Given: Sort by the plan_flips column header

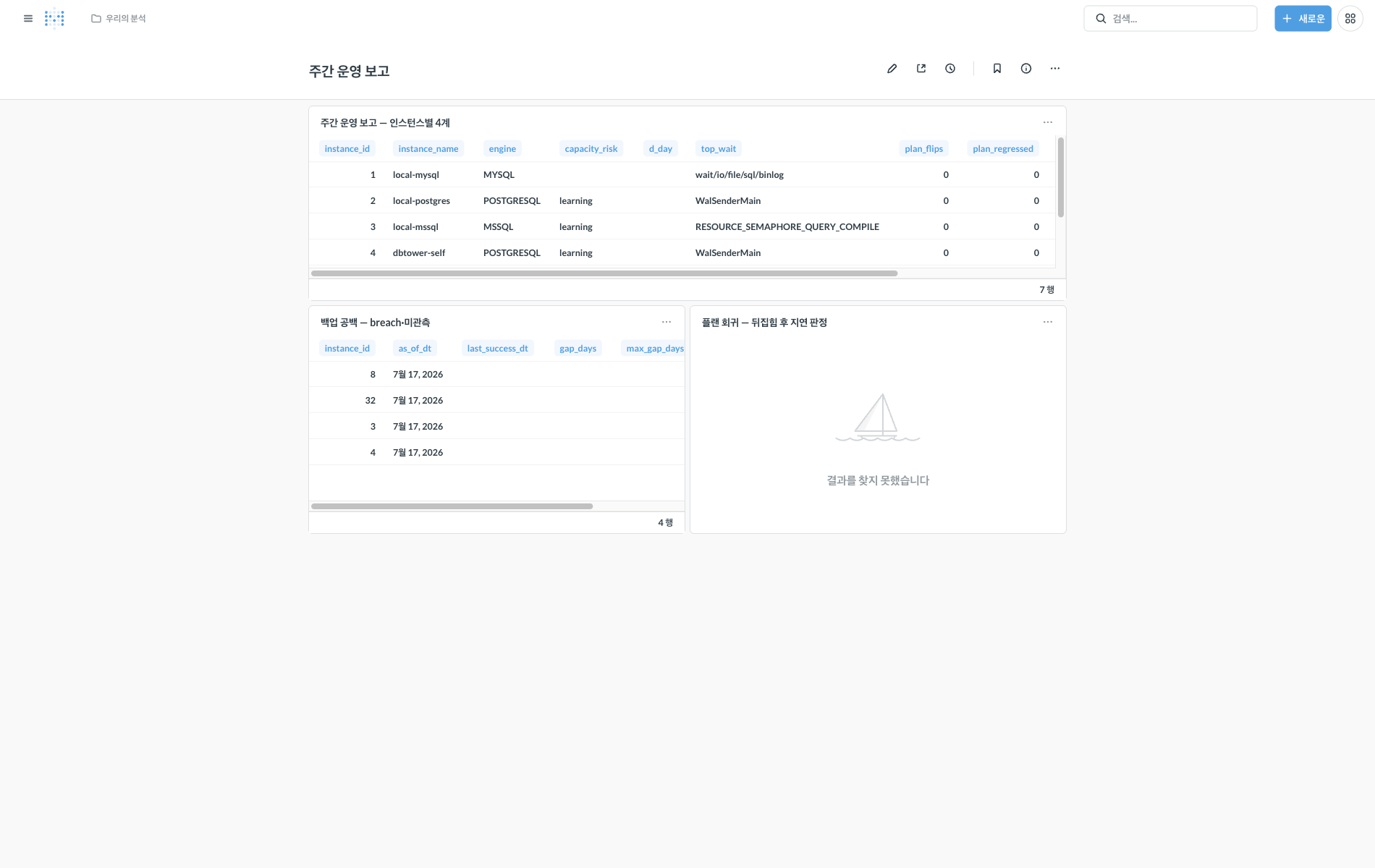Looking at the screenshot, I should (x=924, y=149).
